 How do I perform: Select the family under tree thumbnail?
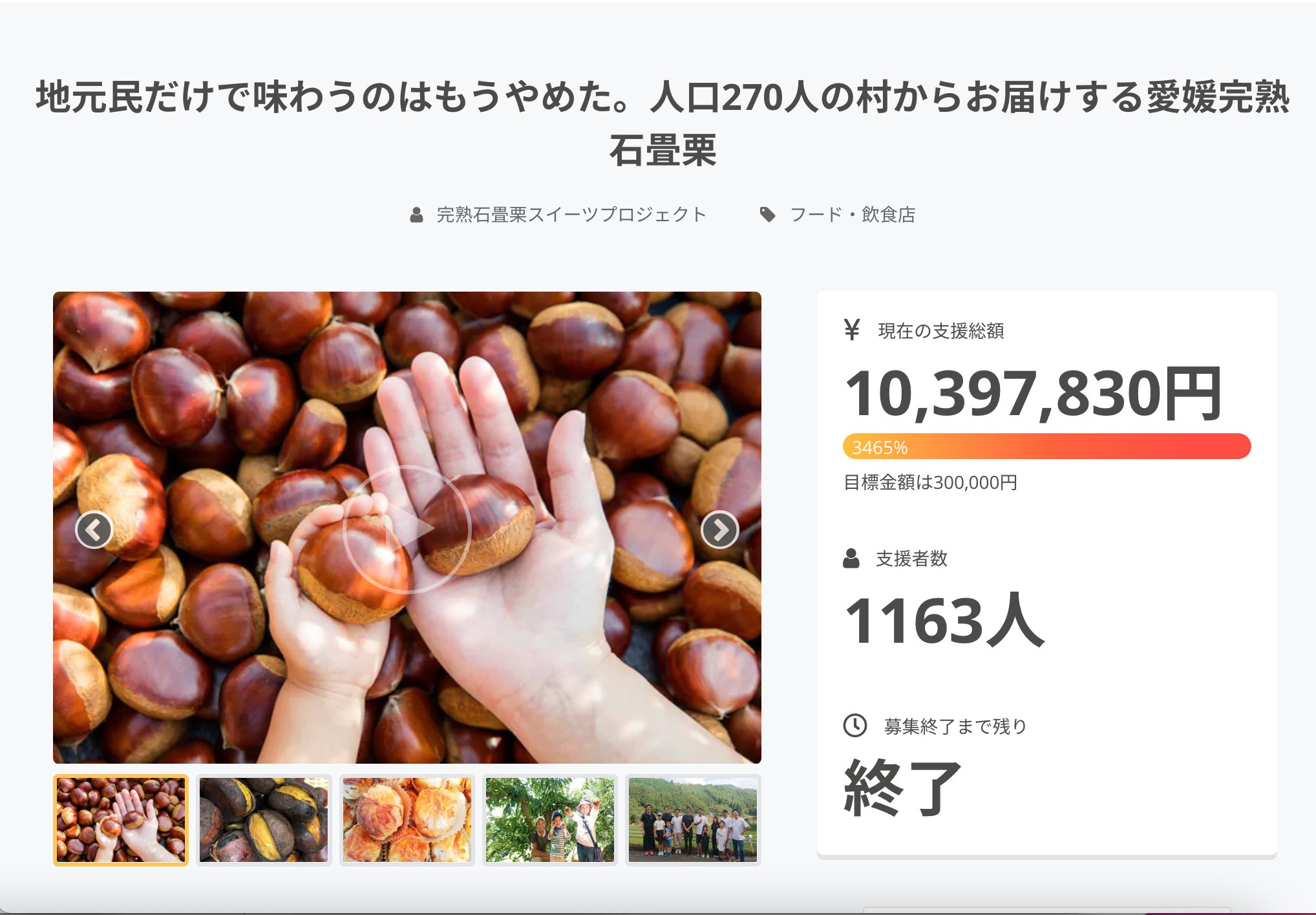click(550, 820)
